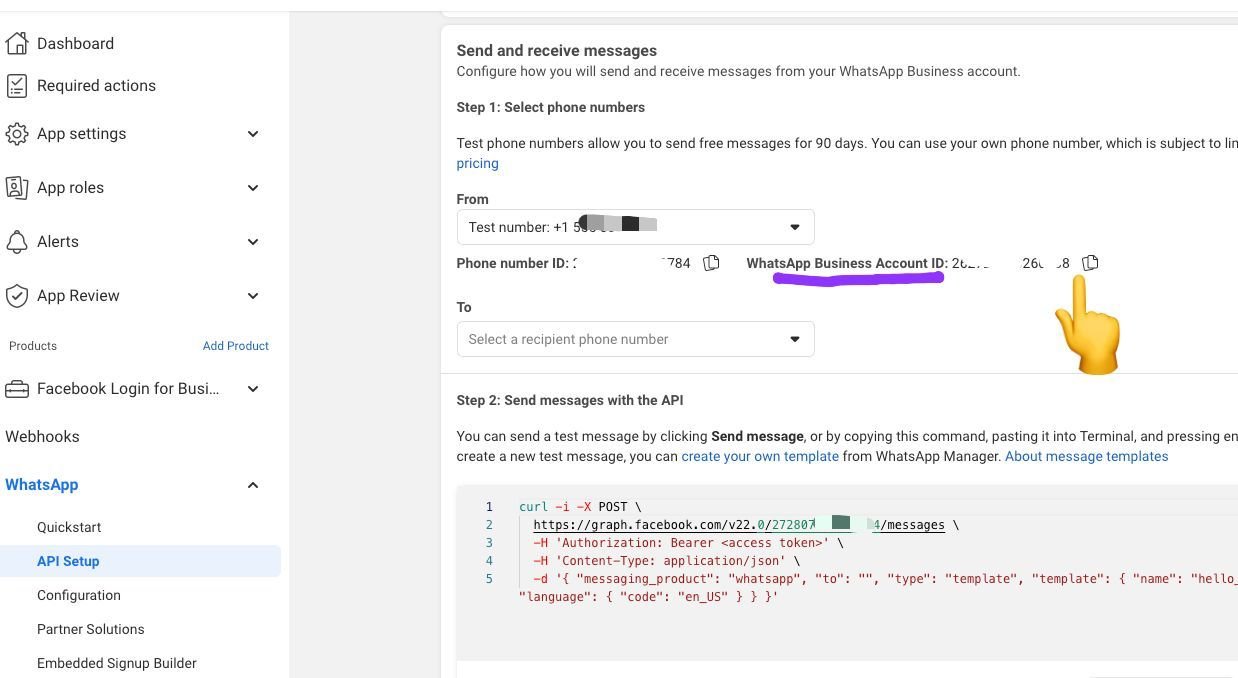Screen dimensions: 1238x678
Task: Copy the WhatsApp Business Account ID
Action: pyautogui.click(x=1090, y=262)
